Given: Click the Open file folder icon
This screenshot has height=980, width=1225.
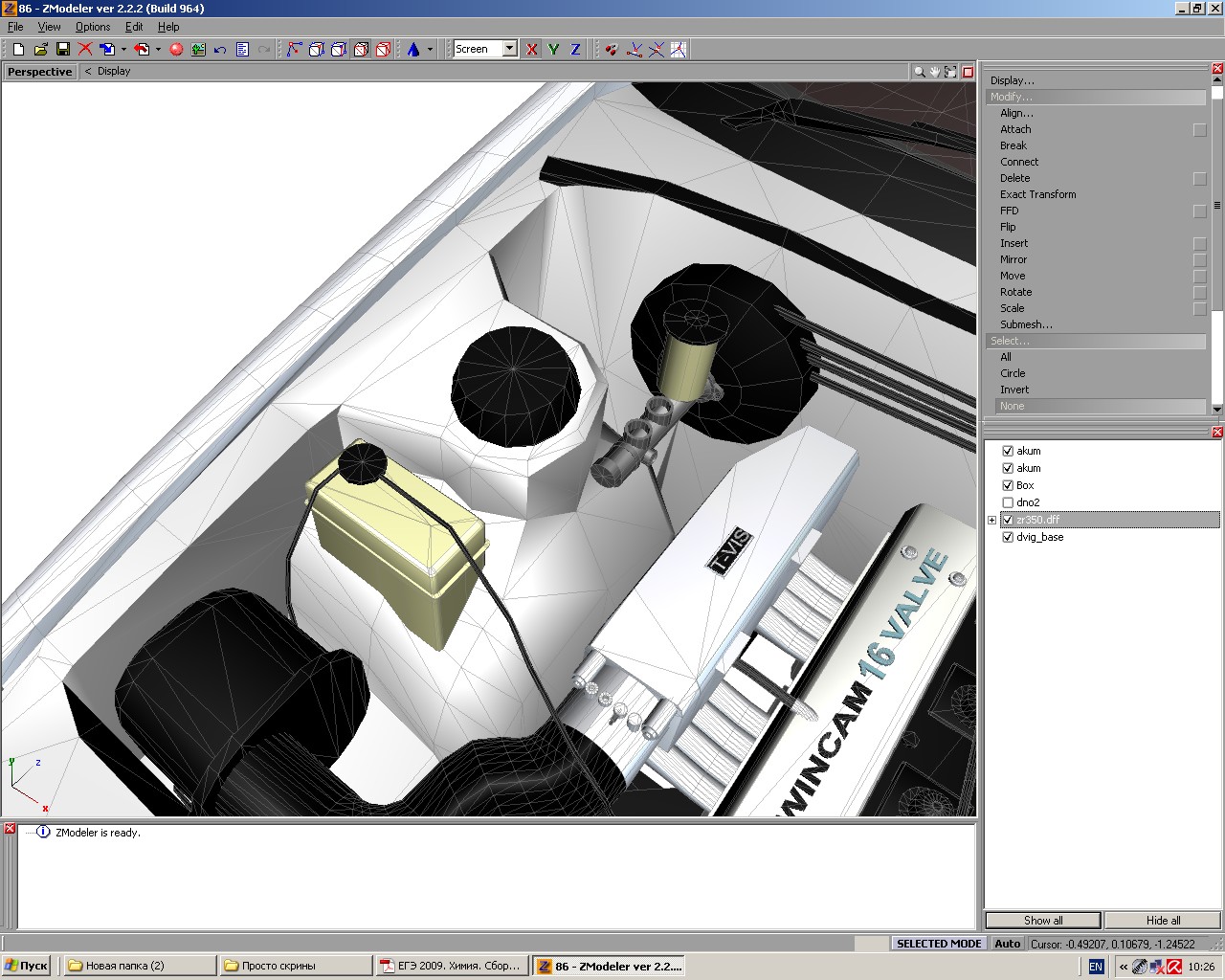Looking at the screenshot, I should tap(40, 49).
